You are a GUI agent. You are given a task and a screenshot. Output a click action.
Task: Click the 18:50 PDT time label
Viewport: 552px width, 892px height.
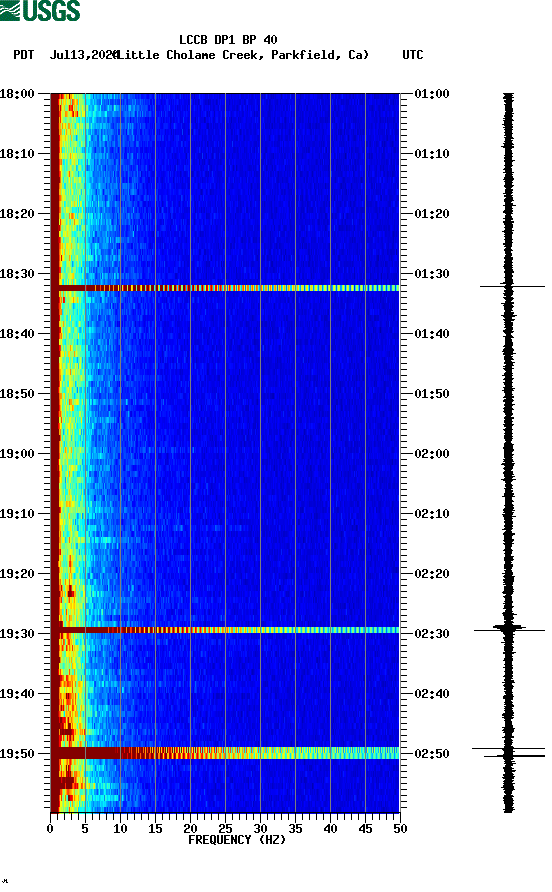click(x=17, y=394)
